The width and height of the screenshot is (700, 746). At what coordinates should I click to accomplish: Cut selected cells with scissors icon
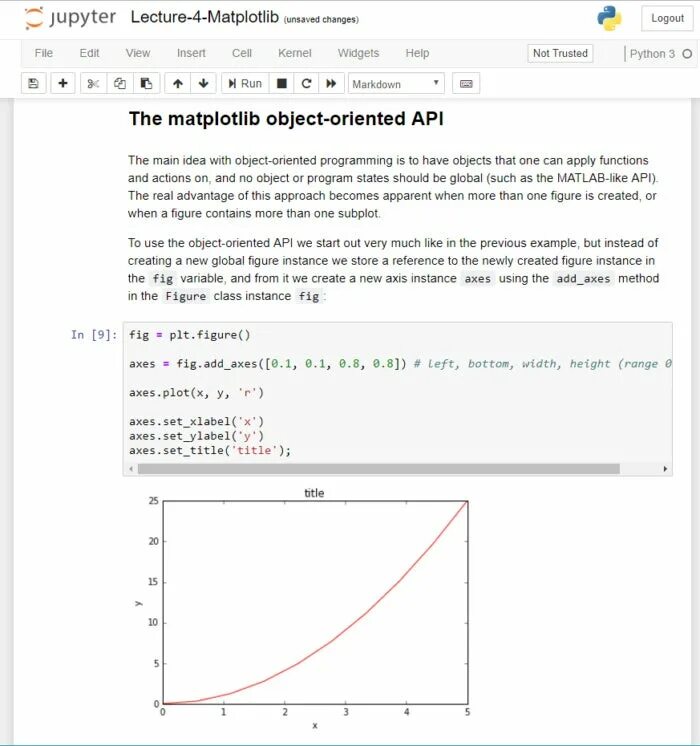pyautogui.click(x=93, y=84)
